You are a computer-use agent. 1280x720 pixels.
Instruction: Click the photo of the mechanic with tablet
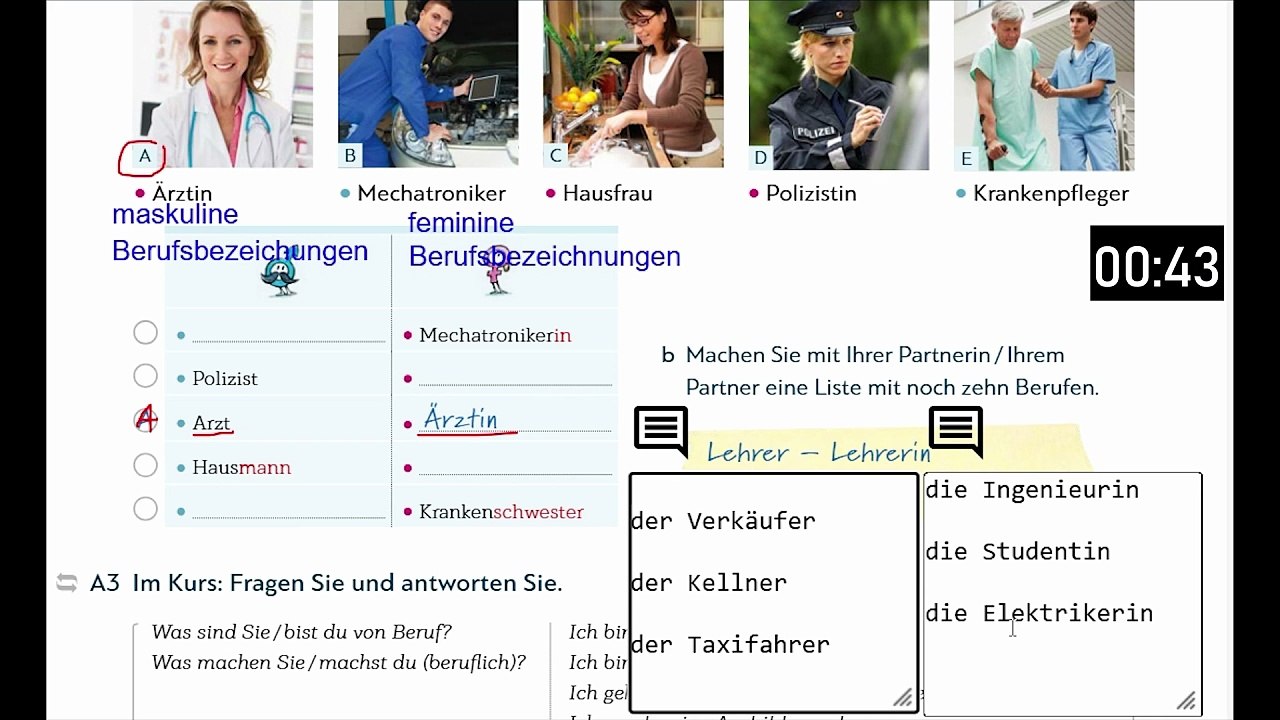(x=428, y=84)
